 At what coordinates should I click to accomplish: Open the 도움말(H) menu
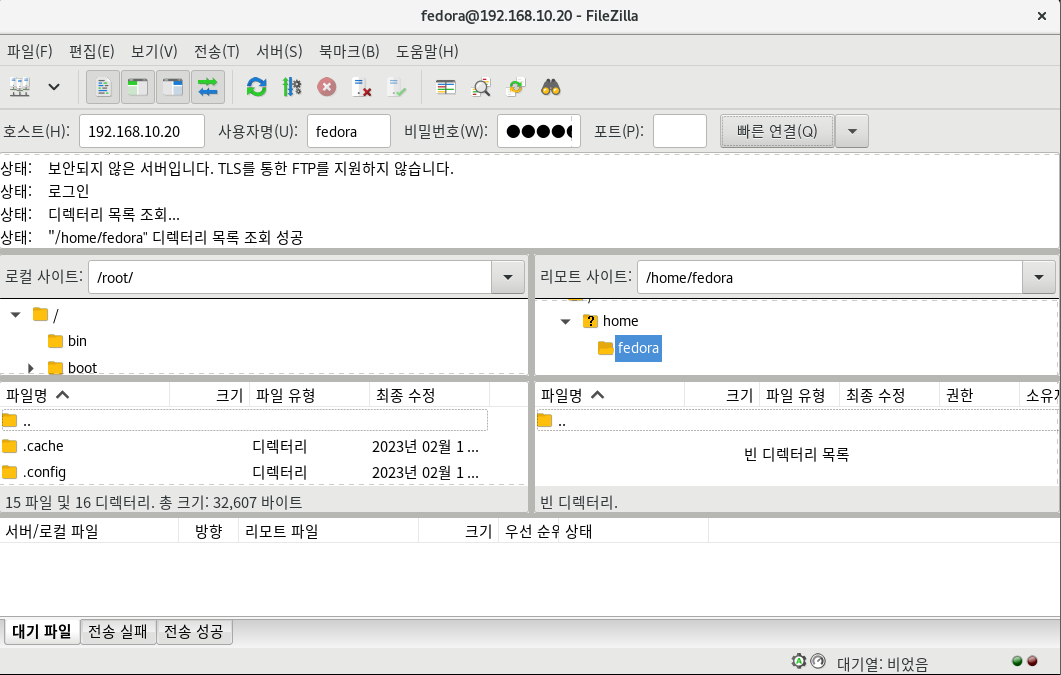click(427, 51)
